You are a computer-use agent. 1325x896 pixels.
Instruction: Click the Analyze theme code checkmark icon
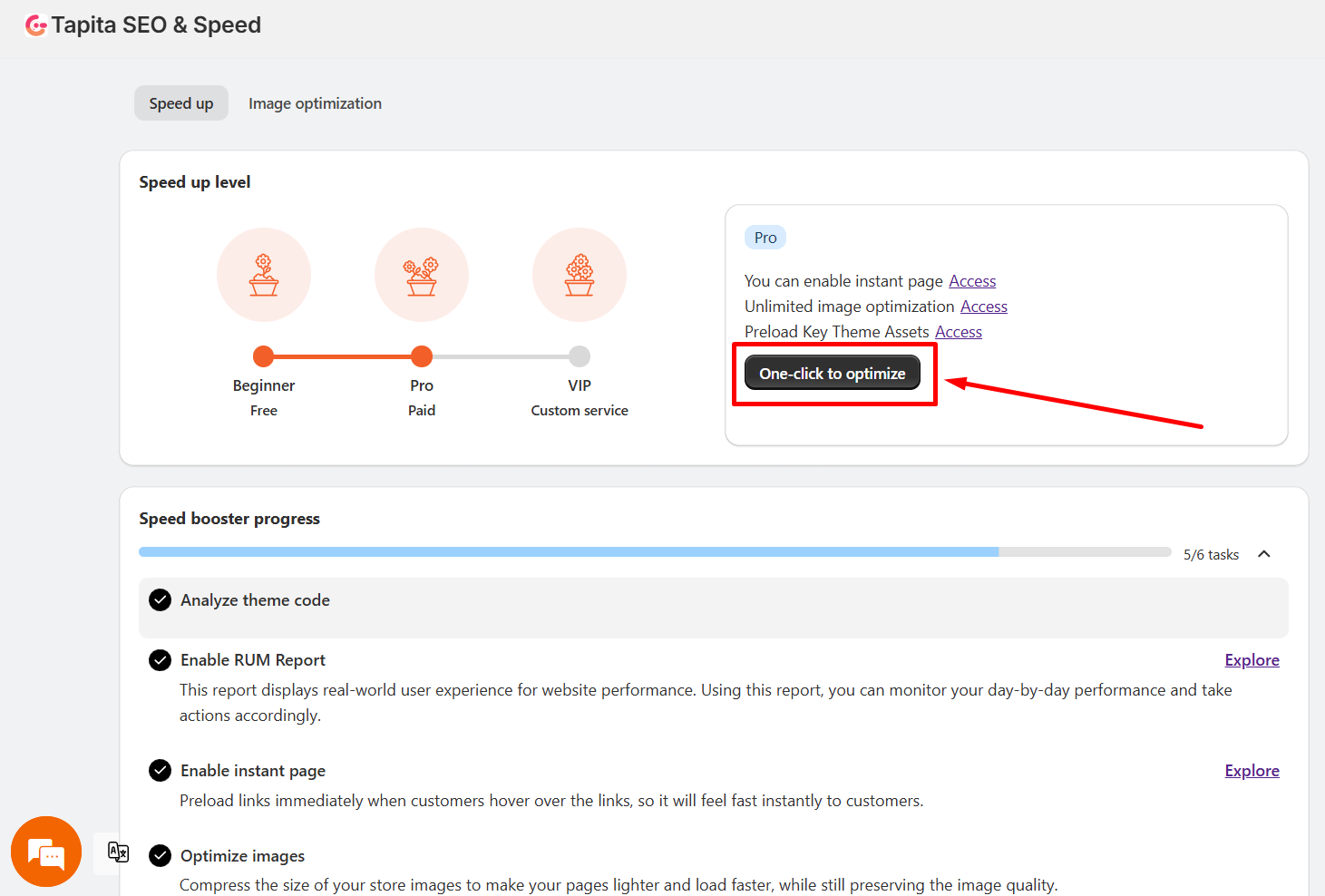tap(160, 600)
